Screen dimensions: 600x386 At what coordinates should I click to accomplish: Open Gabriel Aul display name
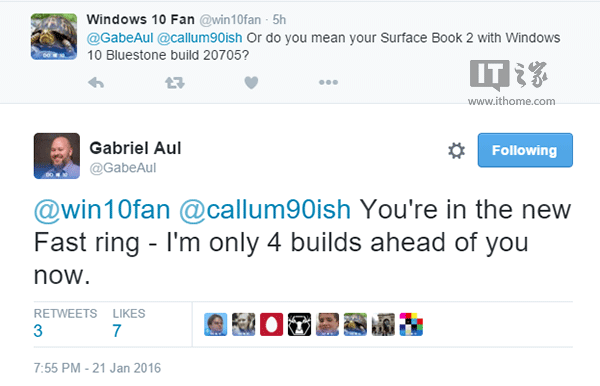click(135, 148)
